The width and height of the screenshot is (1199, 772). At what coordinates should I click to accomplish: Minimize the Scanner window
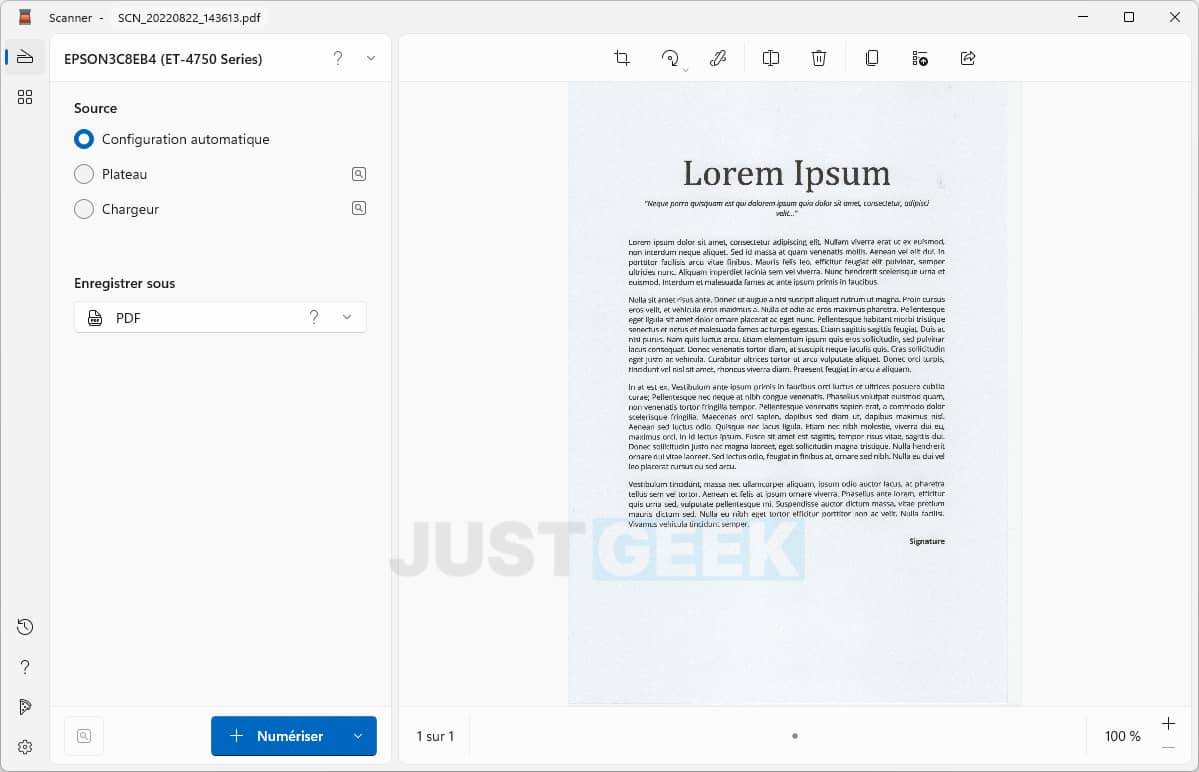point(1083,17)
